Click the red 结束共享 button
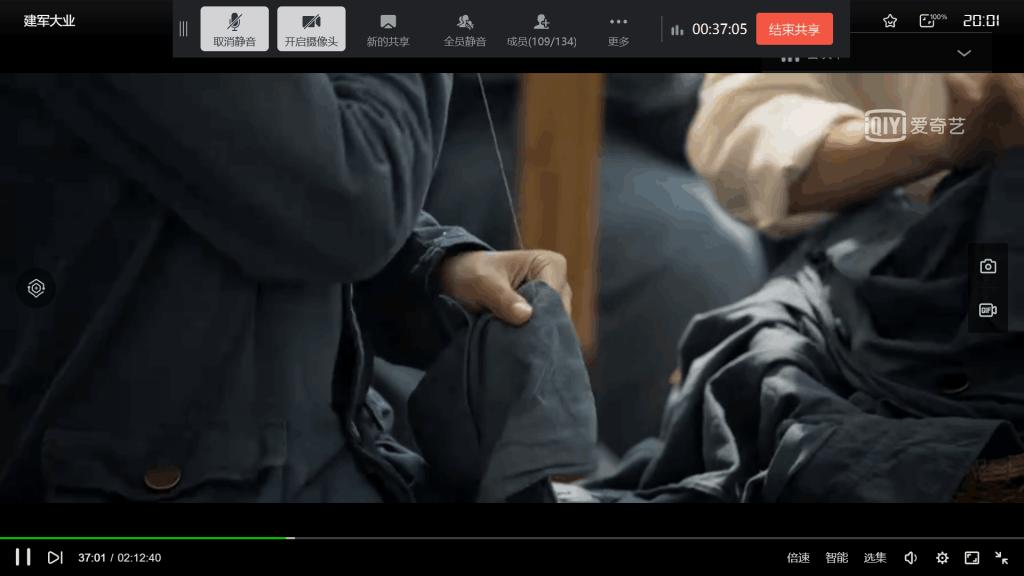Image resolution: width=1024 pixels, height=576 pixels. coord(794,29)
